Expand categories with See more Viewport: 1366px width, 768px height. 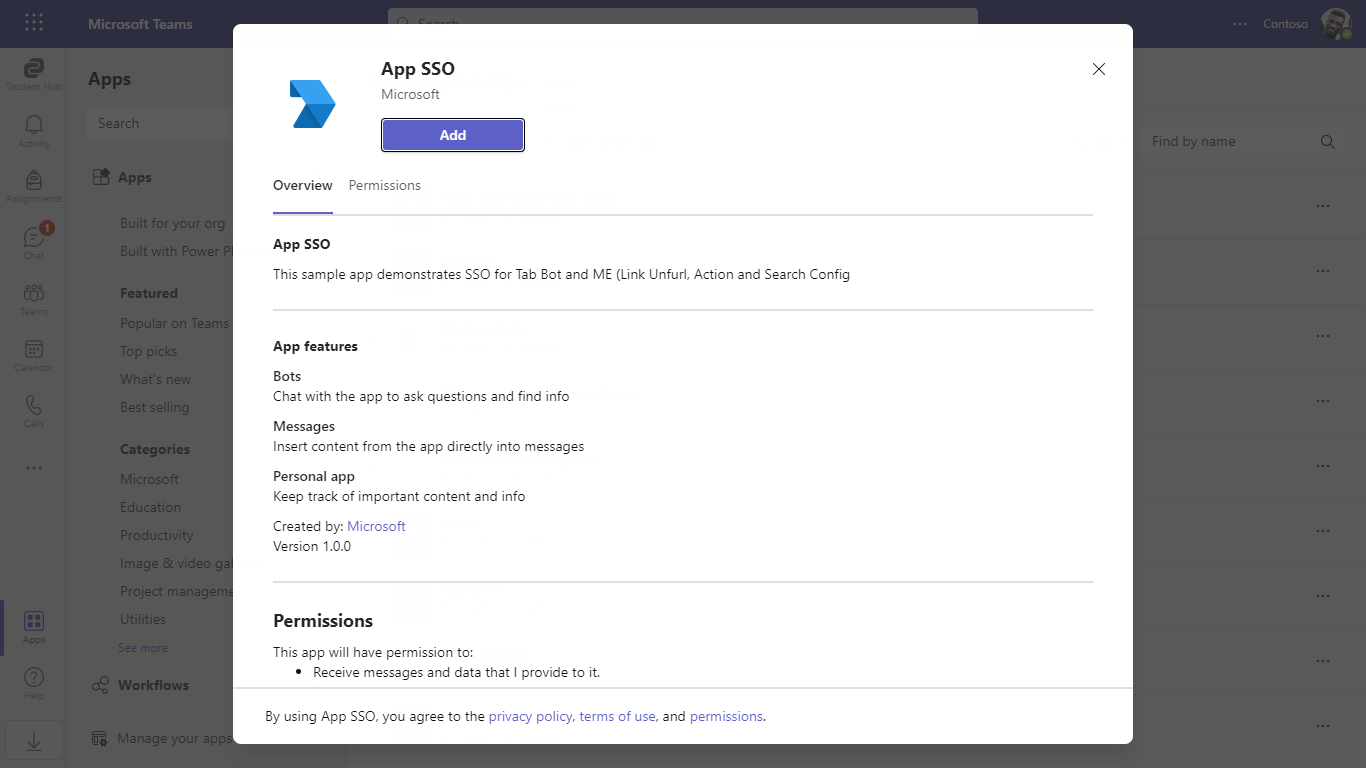point(143,648)
